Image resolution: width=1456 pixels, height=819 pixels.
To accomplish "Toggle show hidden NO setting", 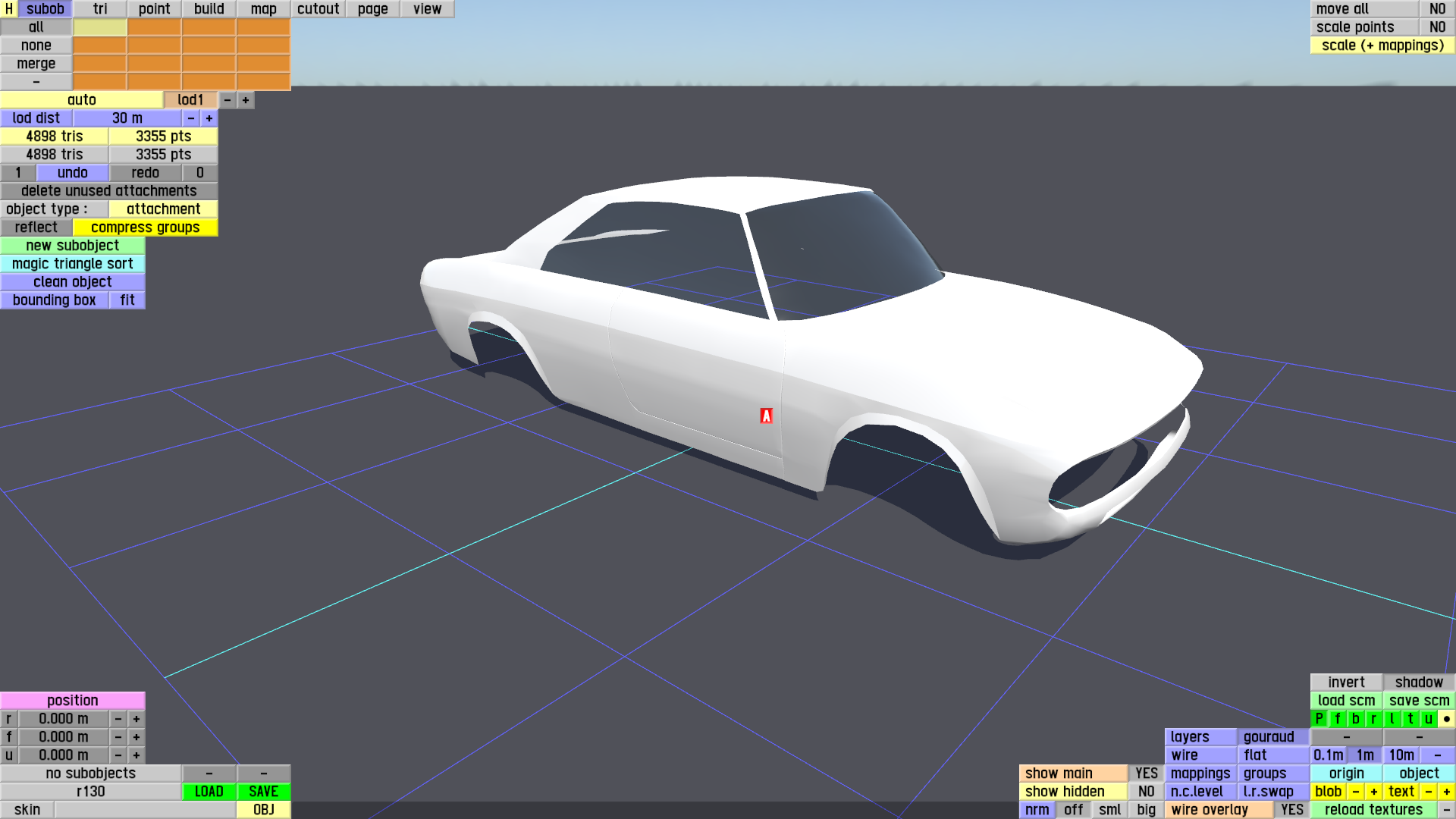I will click(x=1146, y=792).
